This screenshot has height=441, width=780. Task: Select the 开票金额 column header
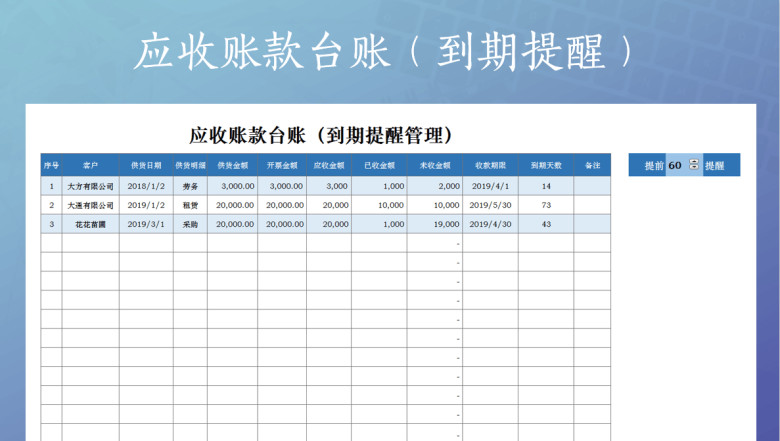(x=282, y=165)
